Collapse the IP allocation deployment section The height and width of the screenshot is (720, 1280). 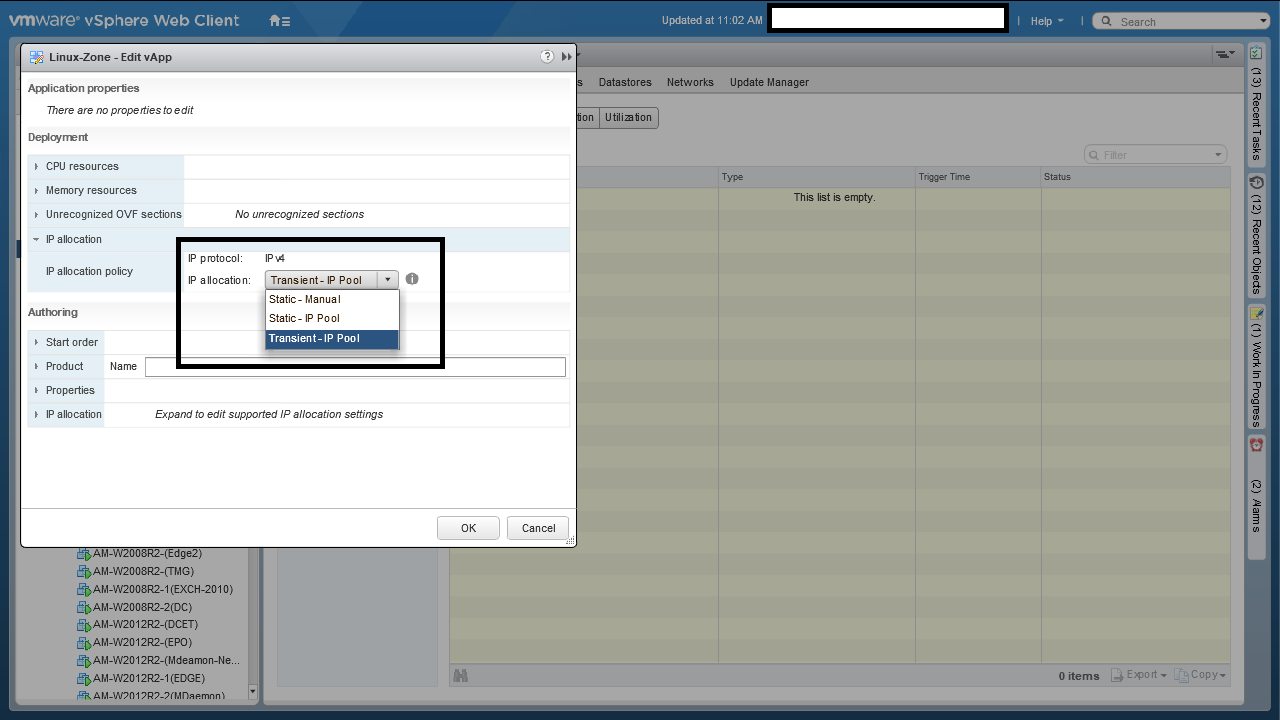coord(37,240)
